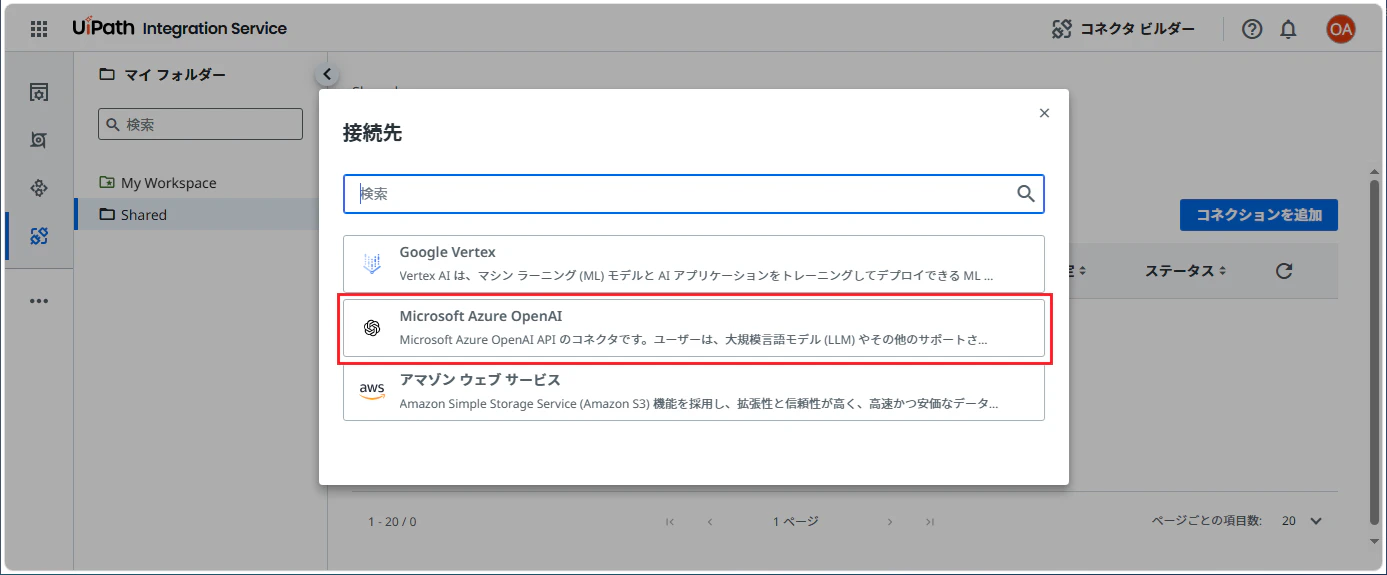Viewport: 1387px width, 575px height.
Task: Select My Workspace folder
Action: tap(168, 183)
